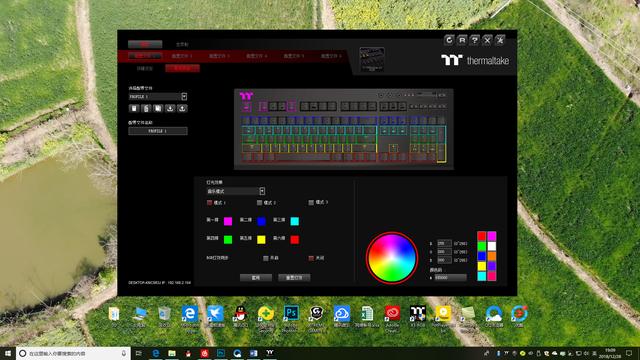Open Edge from the taskbar

coord(156,353)
